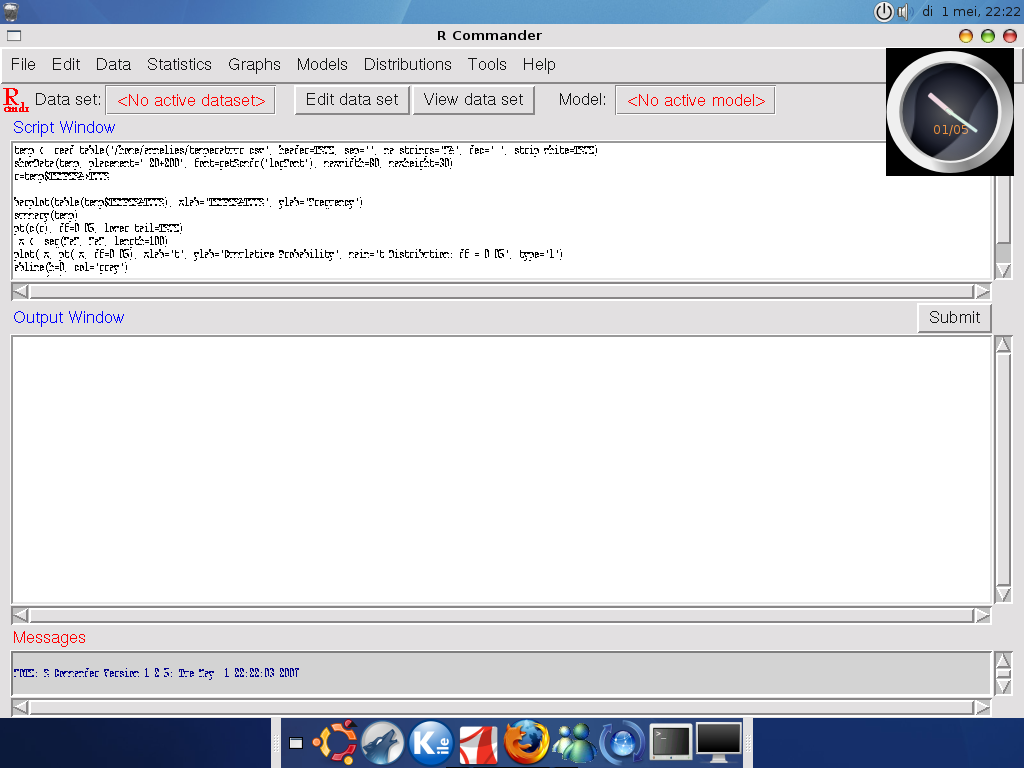The height and width of the screenshot is (768, 1024).
Task: Click the 'Data set:' label
Action: tap(68, 100)
